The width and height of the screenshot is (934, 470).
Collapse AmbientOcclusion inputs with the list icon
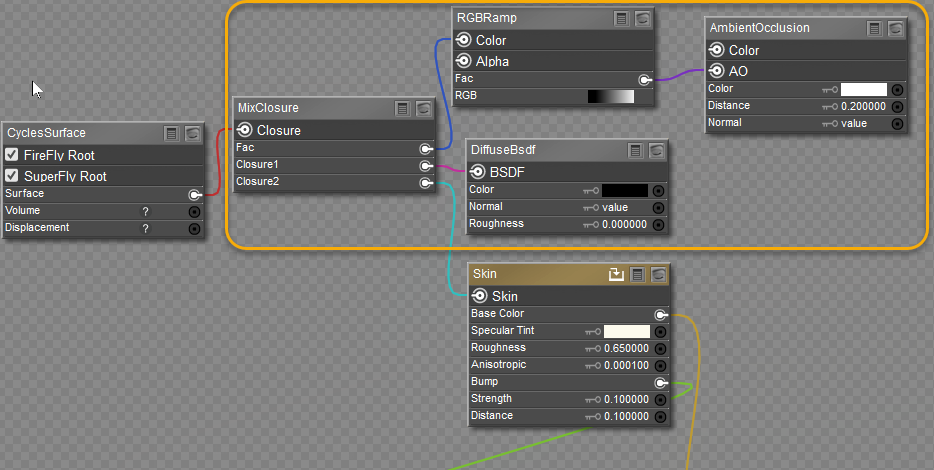874,29
